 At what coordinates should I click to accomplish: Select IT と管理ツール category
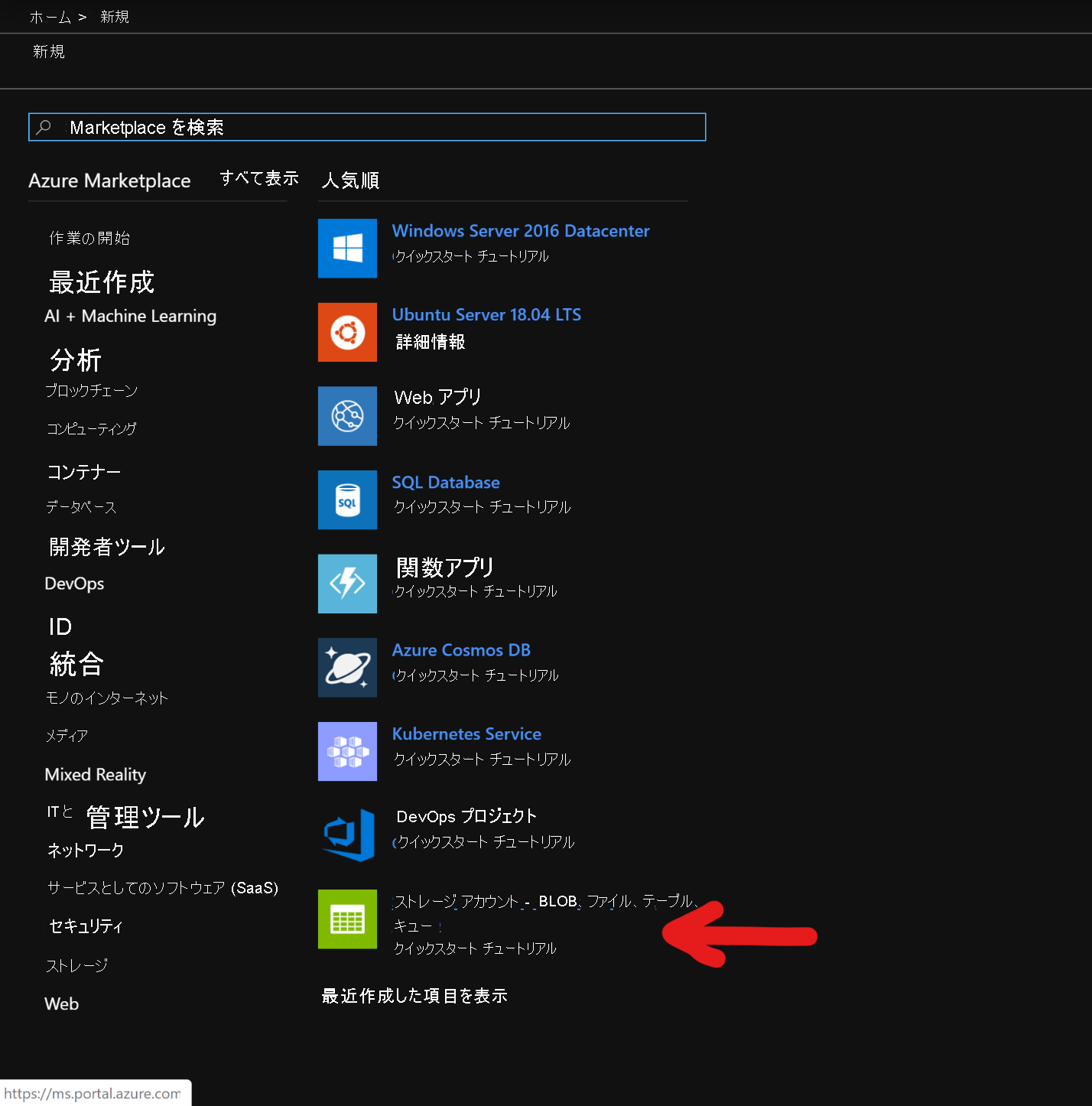point(125,816)
